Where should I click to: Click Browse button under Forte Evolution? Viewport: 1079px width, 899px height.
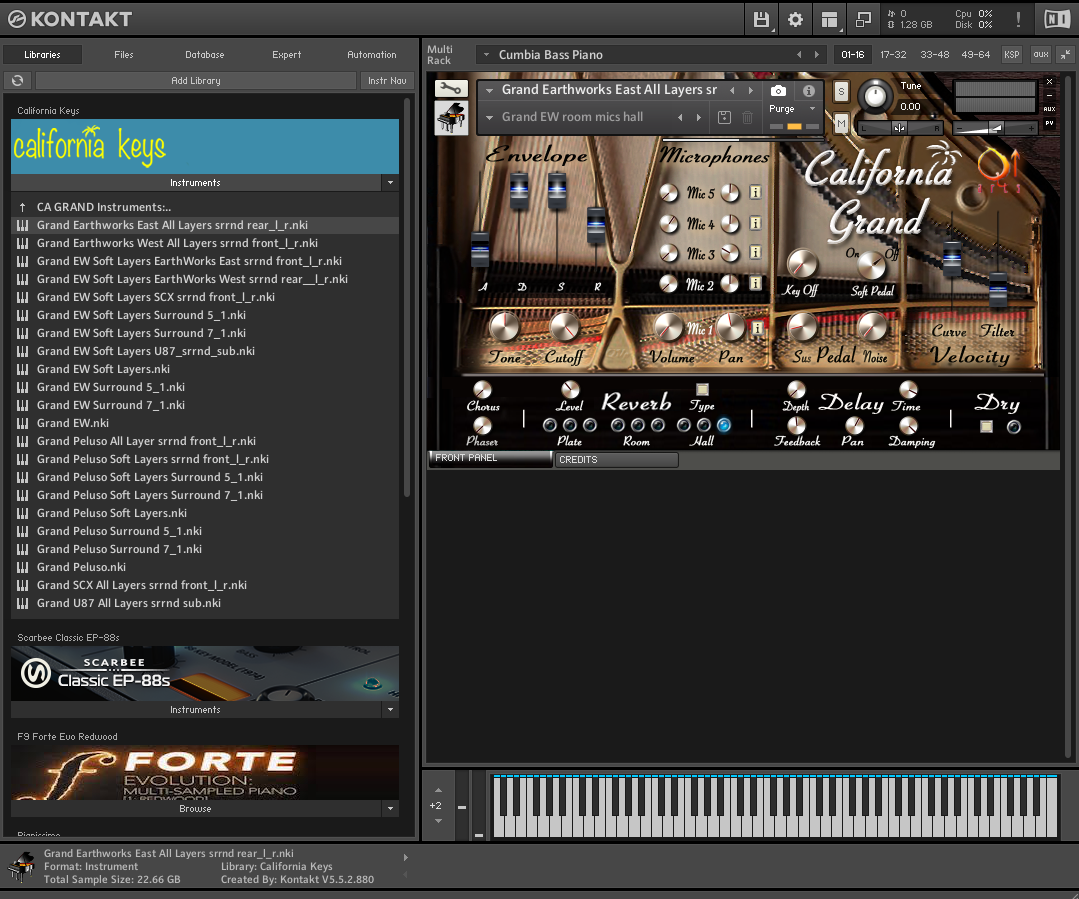195,809
